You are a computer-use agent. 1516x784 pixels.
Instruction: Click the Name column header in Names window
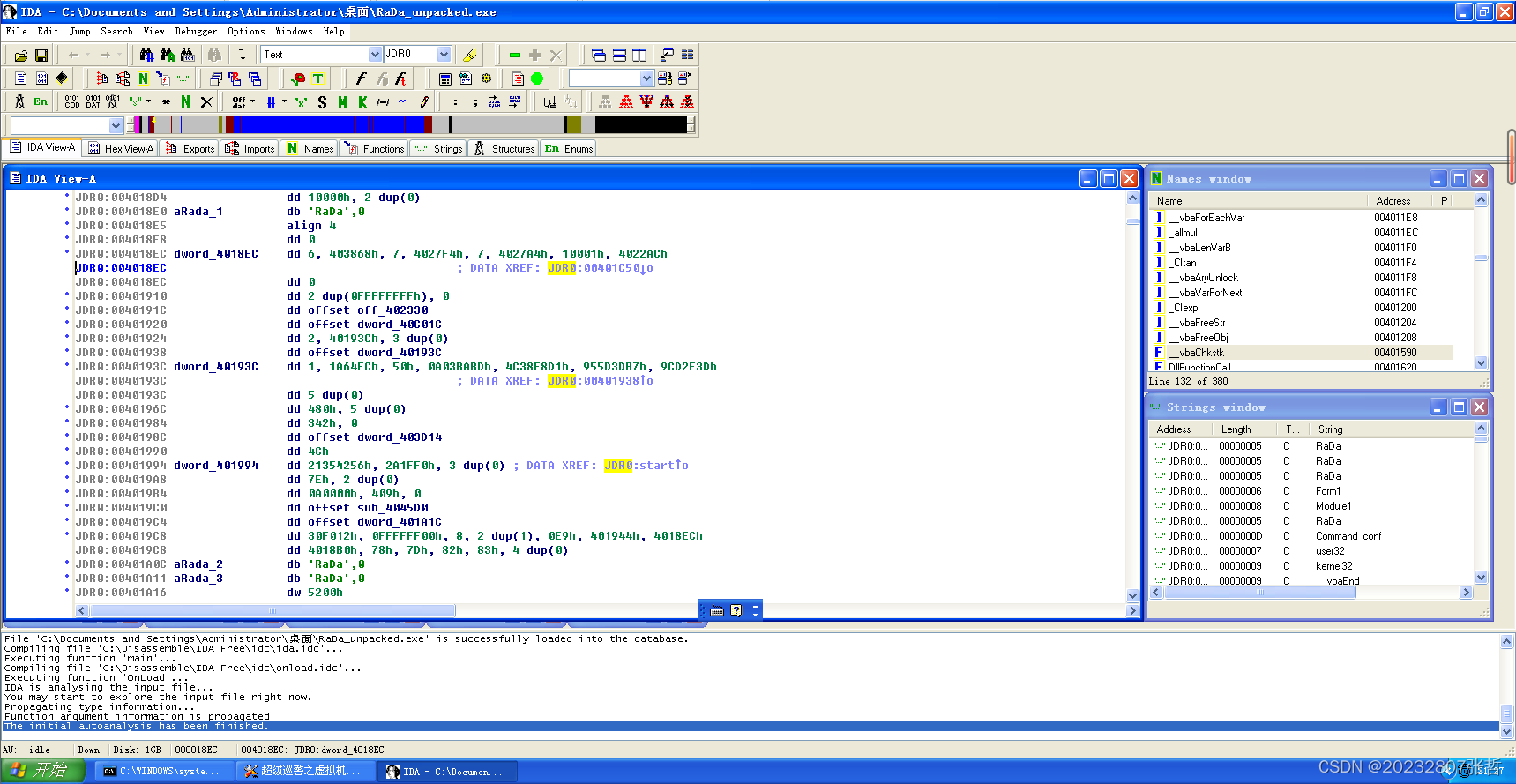[1259, 201]
